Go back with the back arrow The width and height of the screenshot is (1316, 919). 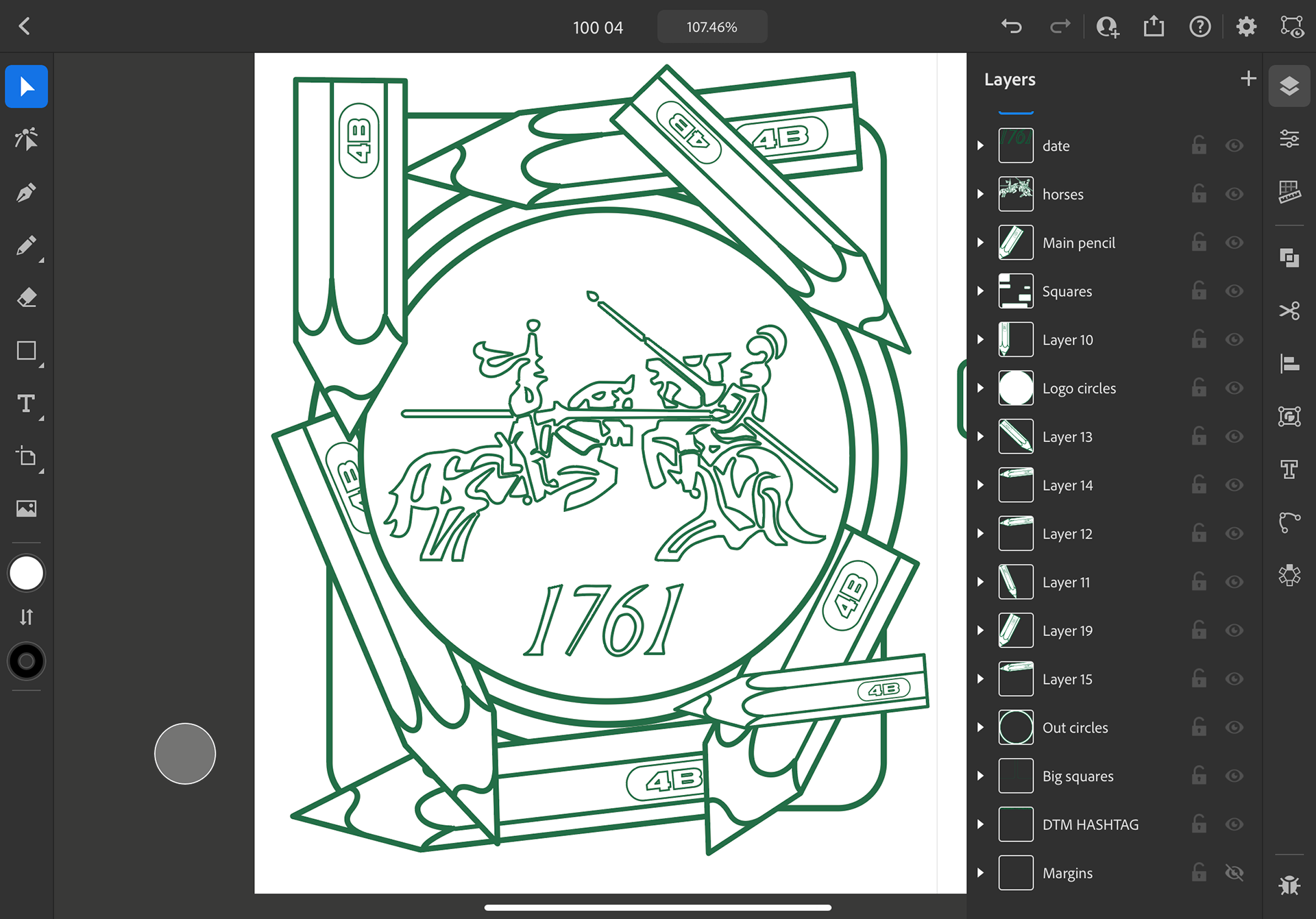click(25, 27)
